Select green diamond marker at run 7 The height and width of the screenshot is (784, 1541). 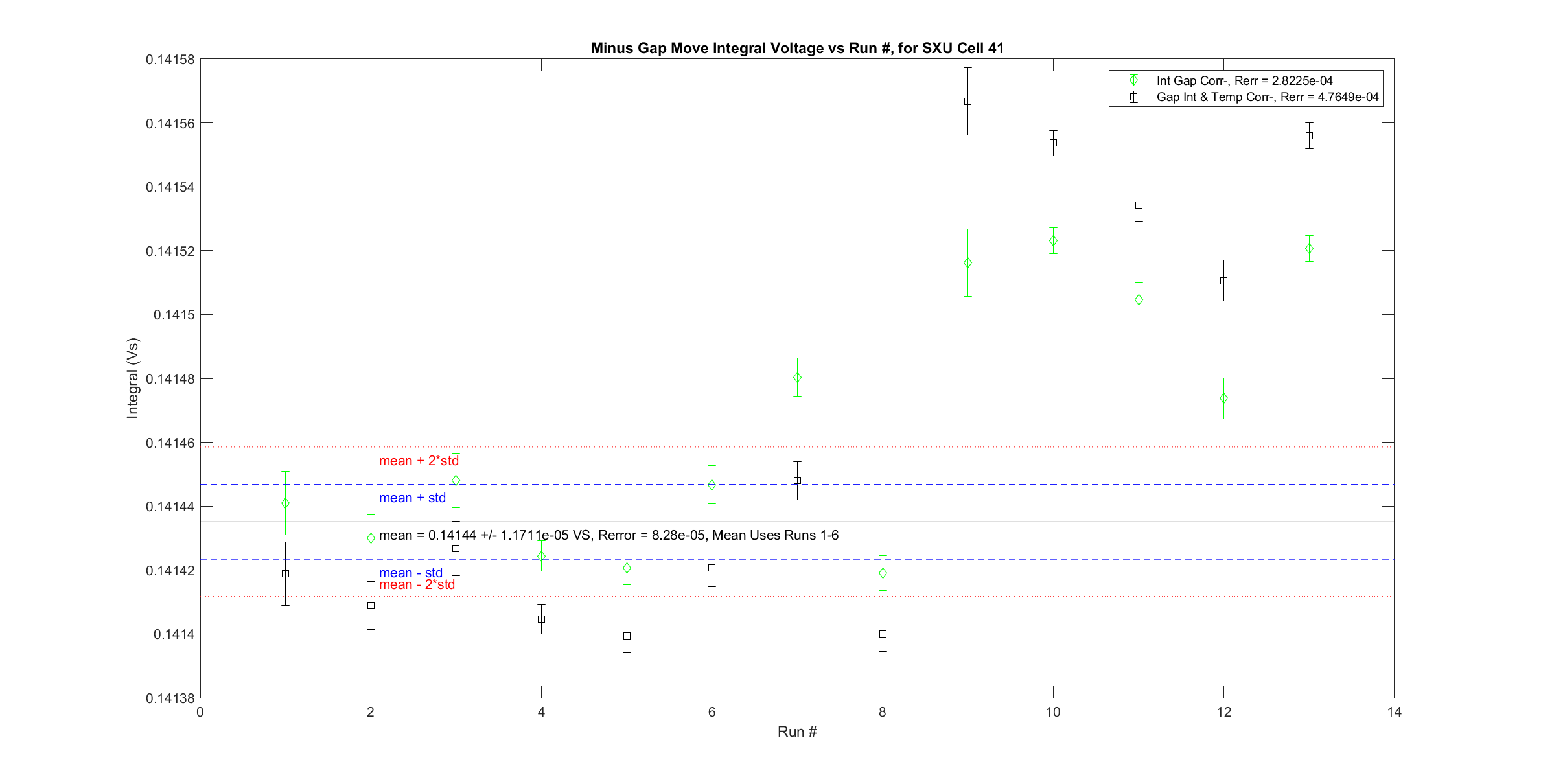(x=797, y=377)
